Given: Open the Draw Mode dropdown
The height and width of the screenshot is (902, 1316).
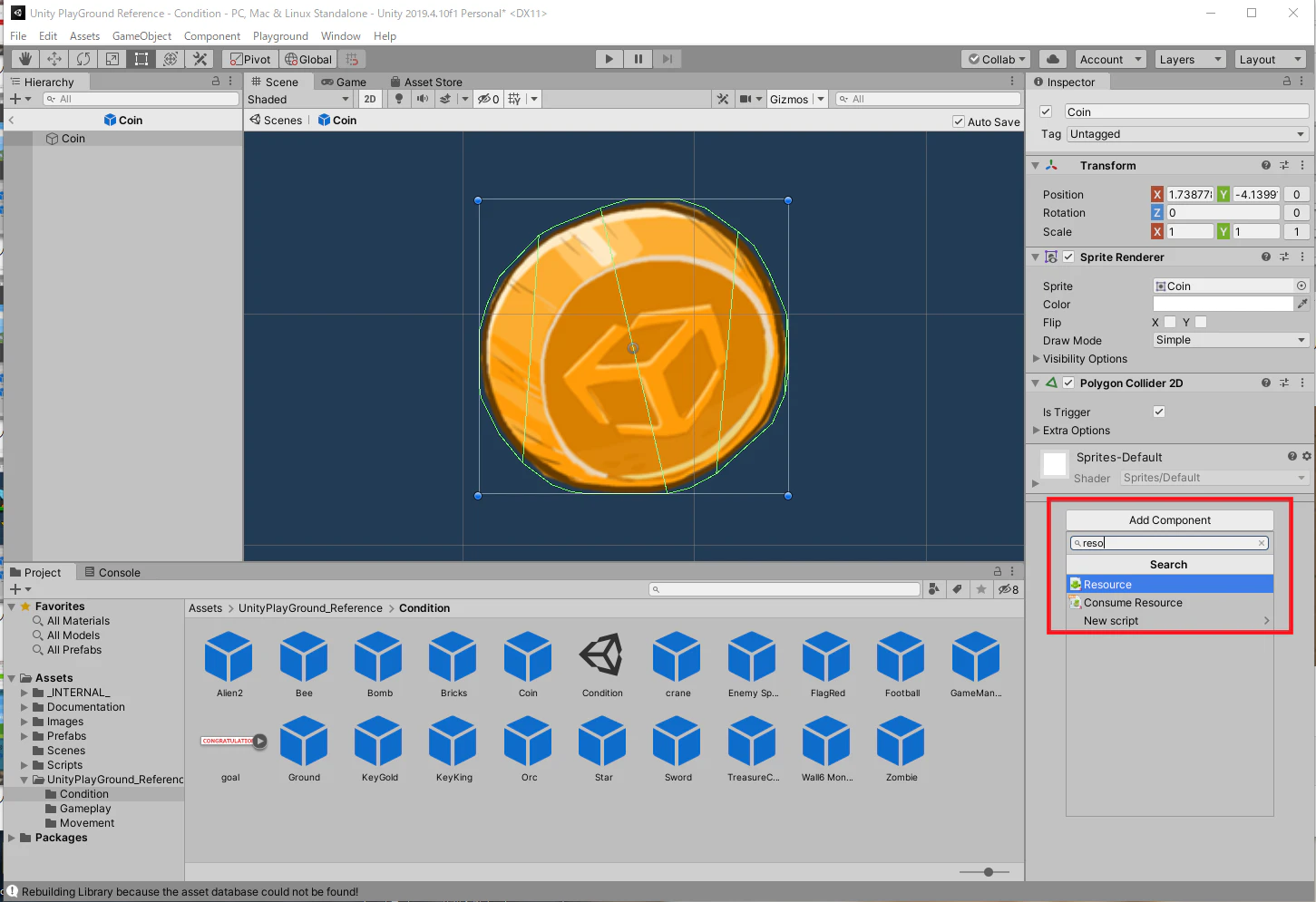Looking at the screenshot, I should 1232,340.
